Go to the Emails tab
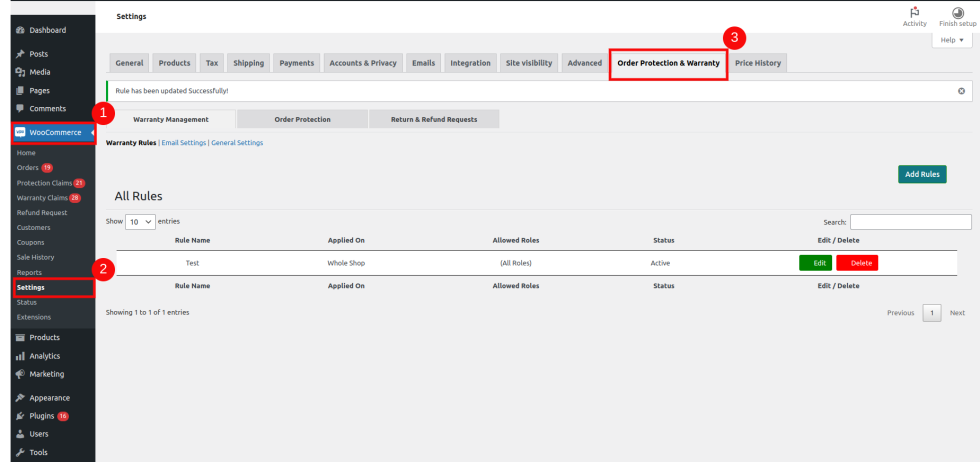980x462 pixels. point(424,63)
